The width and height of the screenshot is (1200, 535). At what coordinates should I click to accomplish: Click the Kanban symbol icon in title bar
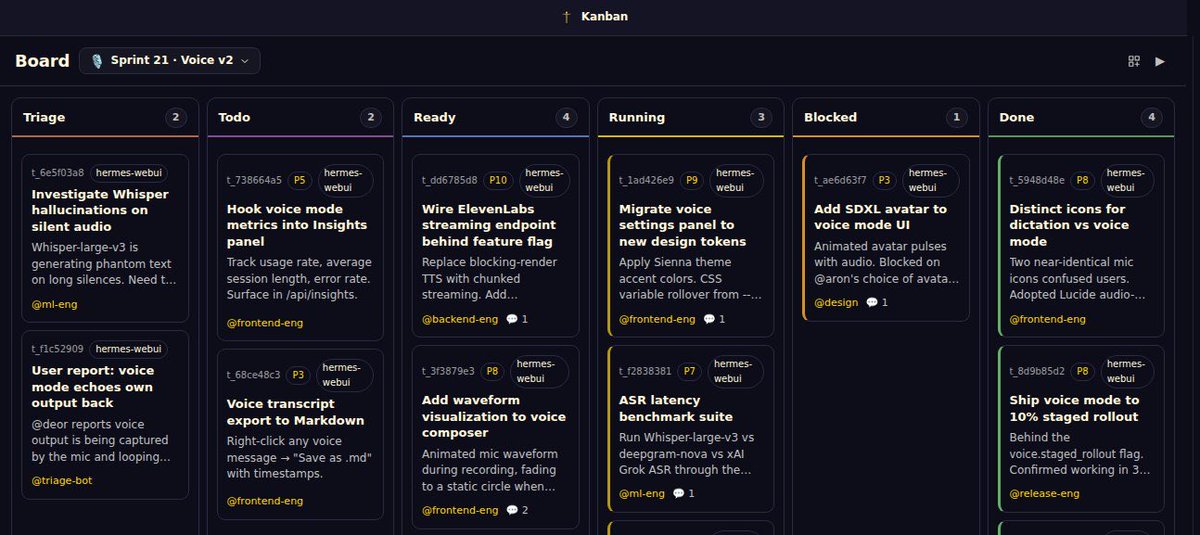[x=567, y=17]
